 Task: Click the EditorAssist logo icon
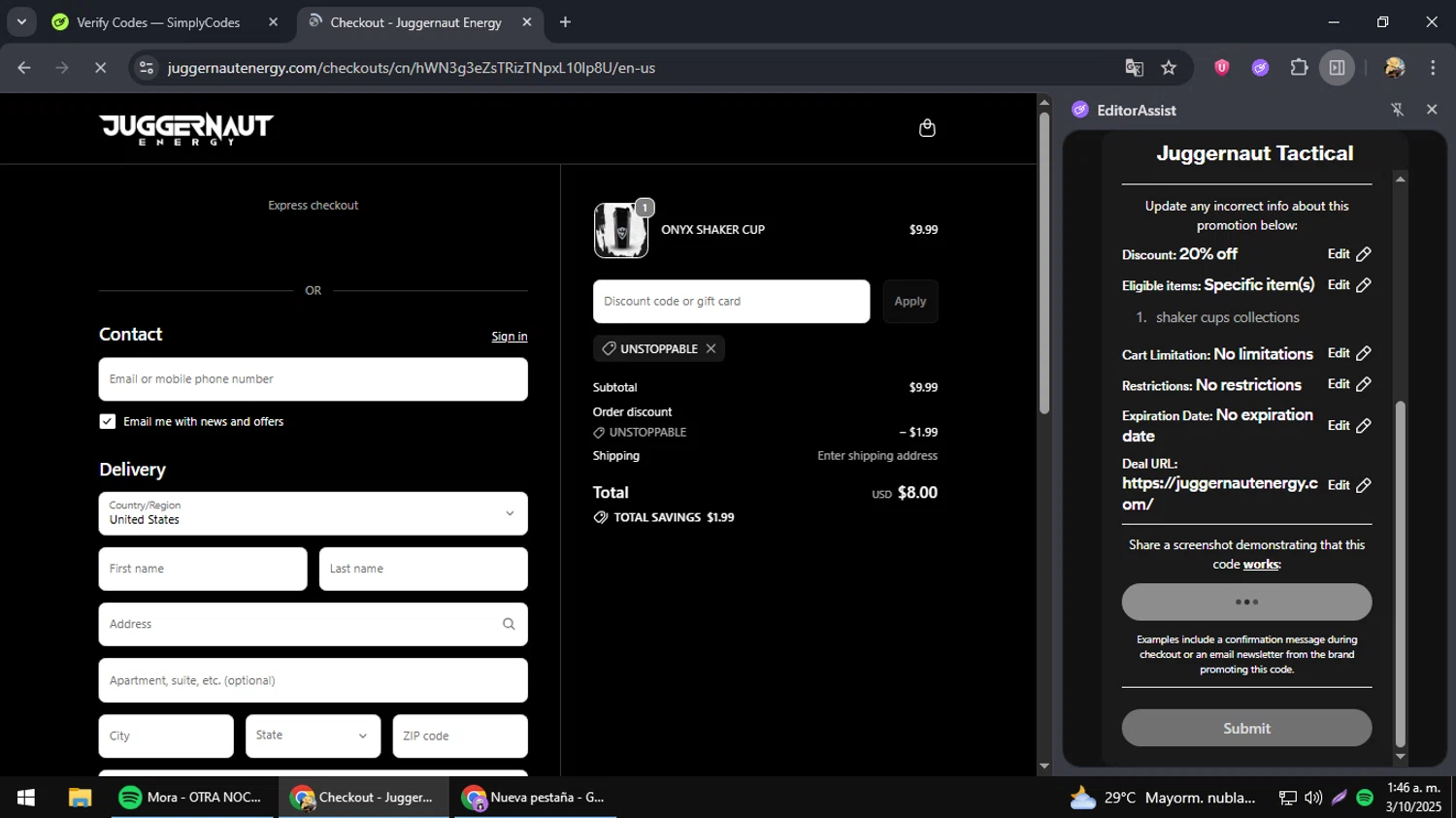point(1080,110)
